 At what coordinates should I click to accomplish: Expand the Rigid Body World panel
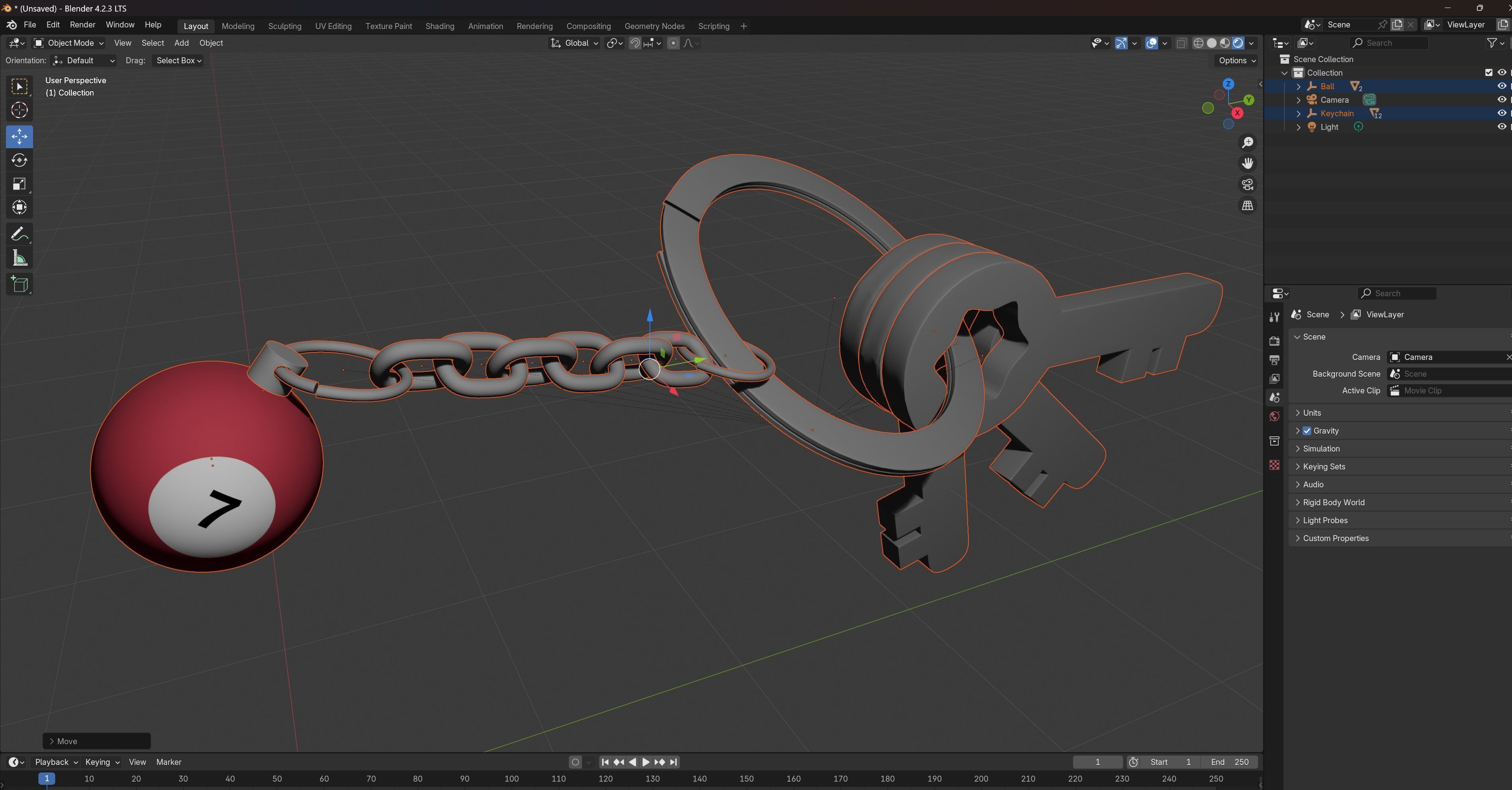click(x=1334, y=503)
